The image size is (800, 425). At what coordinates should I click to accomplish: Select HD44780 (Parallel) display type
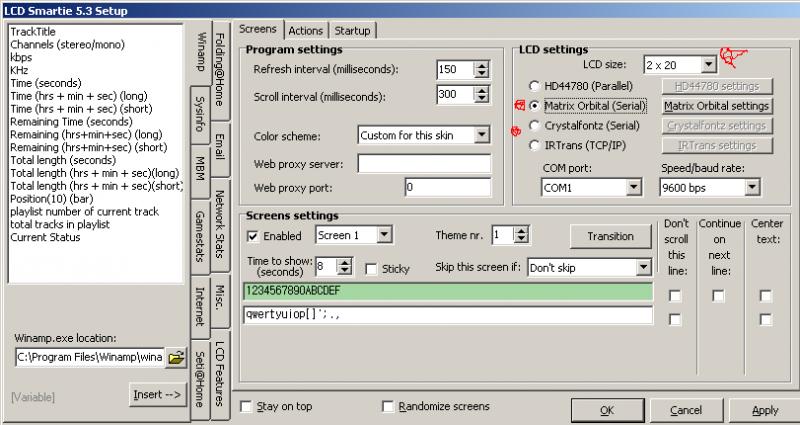click(535, 87)
